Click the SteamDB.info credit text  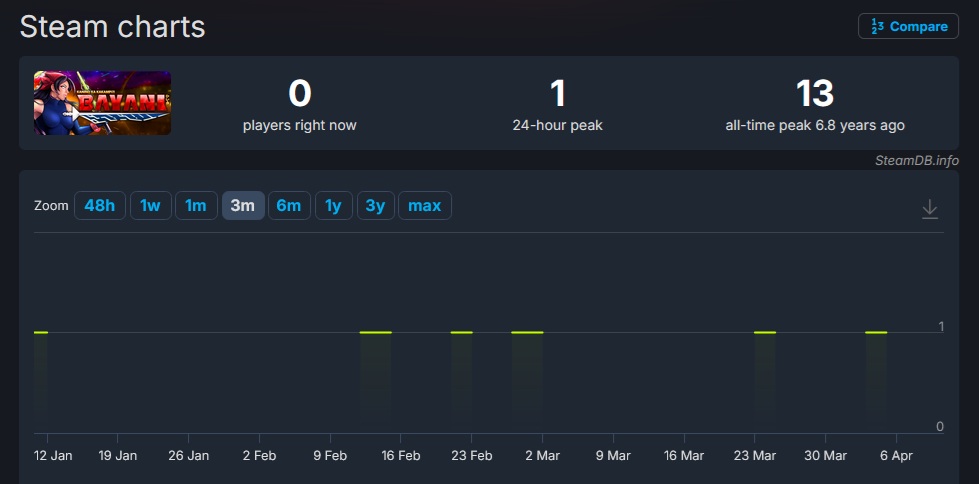tap(917, 161)
